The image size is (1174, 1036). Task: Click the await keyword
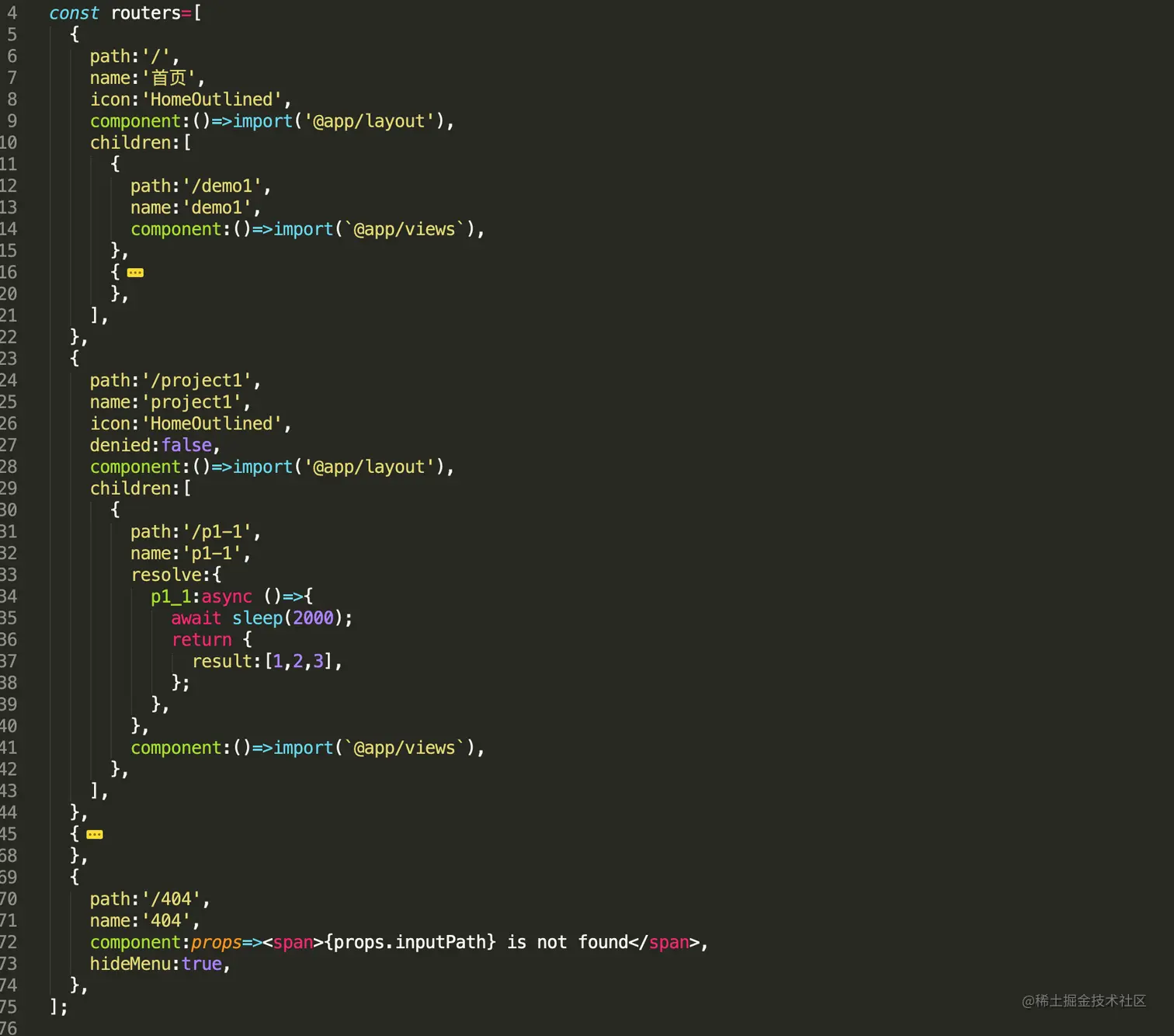(x=196, y=618)
